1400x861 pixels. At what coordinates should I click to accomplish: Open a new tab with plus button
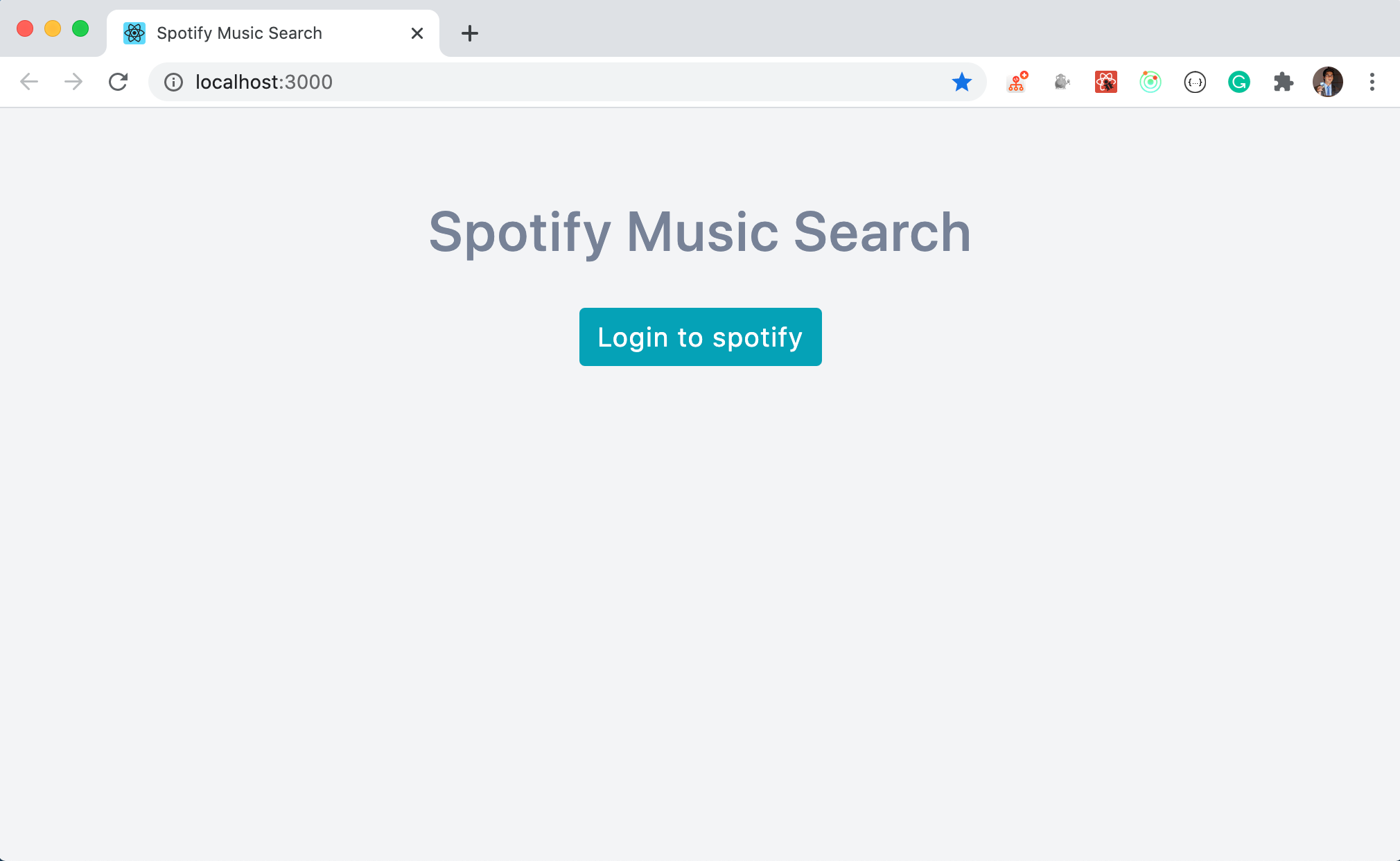(470, 33)
